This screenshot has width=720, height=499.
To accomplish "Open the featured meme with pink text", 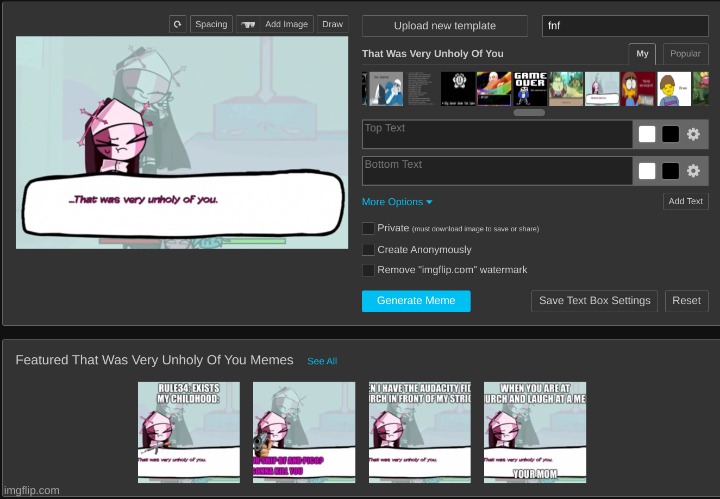I will pyautogui.click(x=304, y=432).
